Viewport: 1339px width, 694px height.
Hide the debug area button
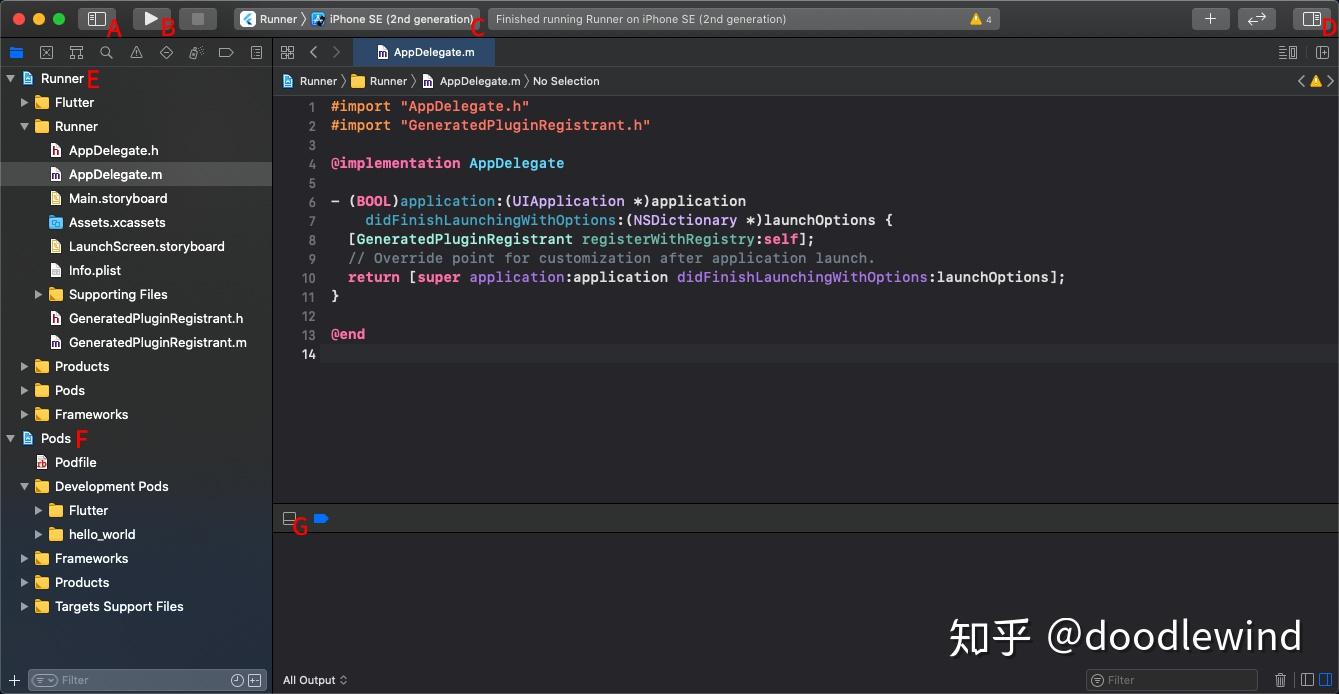290,518
